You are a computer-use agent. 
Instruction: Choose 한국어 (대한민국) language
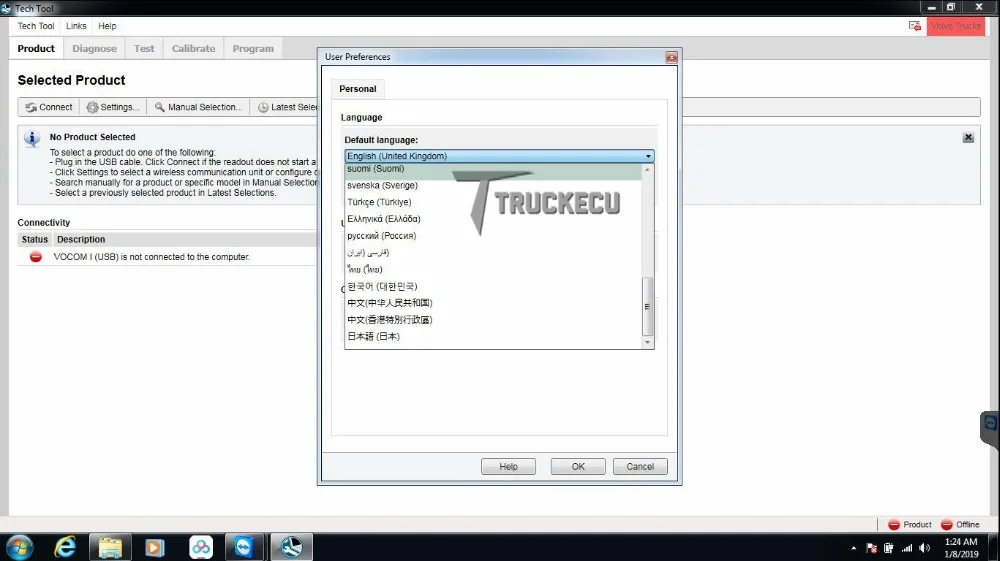[493, 286]
